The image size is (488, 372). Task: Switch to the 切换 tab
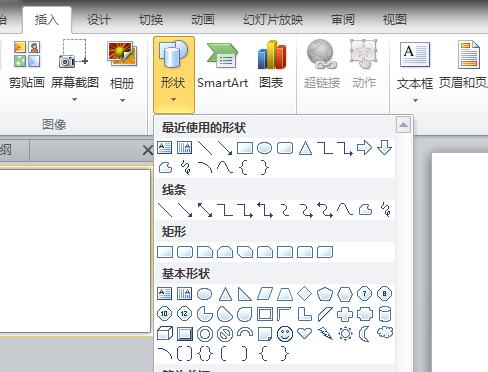pos(151,19)
